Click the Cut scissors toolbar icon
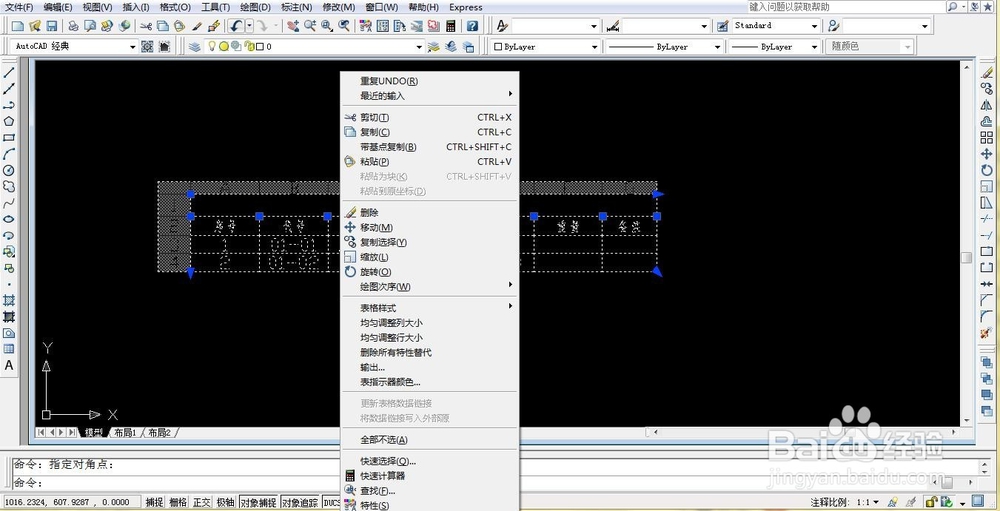The width and height of the screenshot is (1000, 511). [146, 26]
